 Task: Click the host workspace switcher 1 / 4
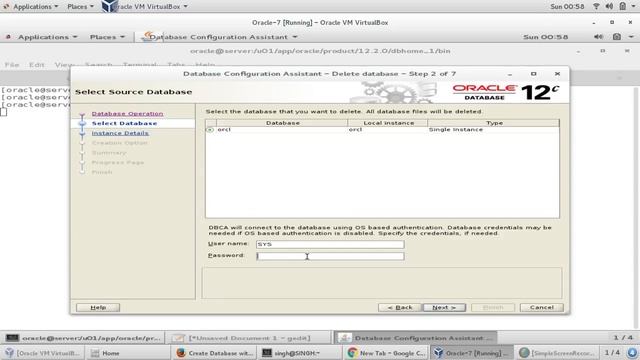pyautogui.click(x=612, y=353)
